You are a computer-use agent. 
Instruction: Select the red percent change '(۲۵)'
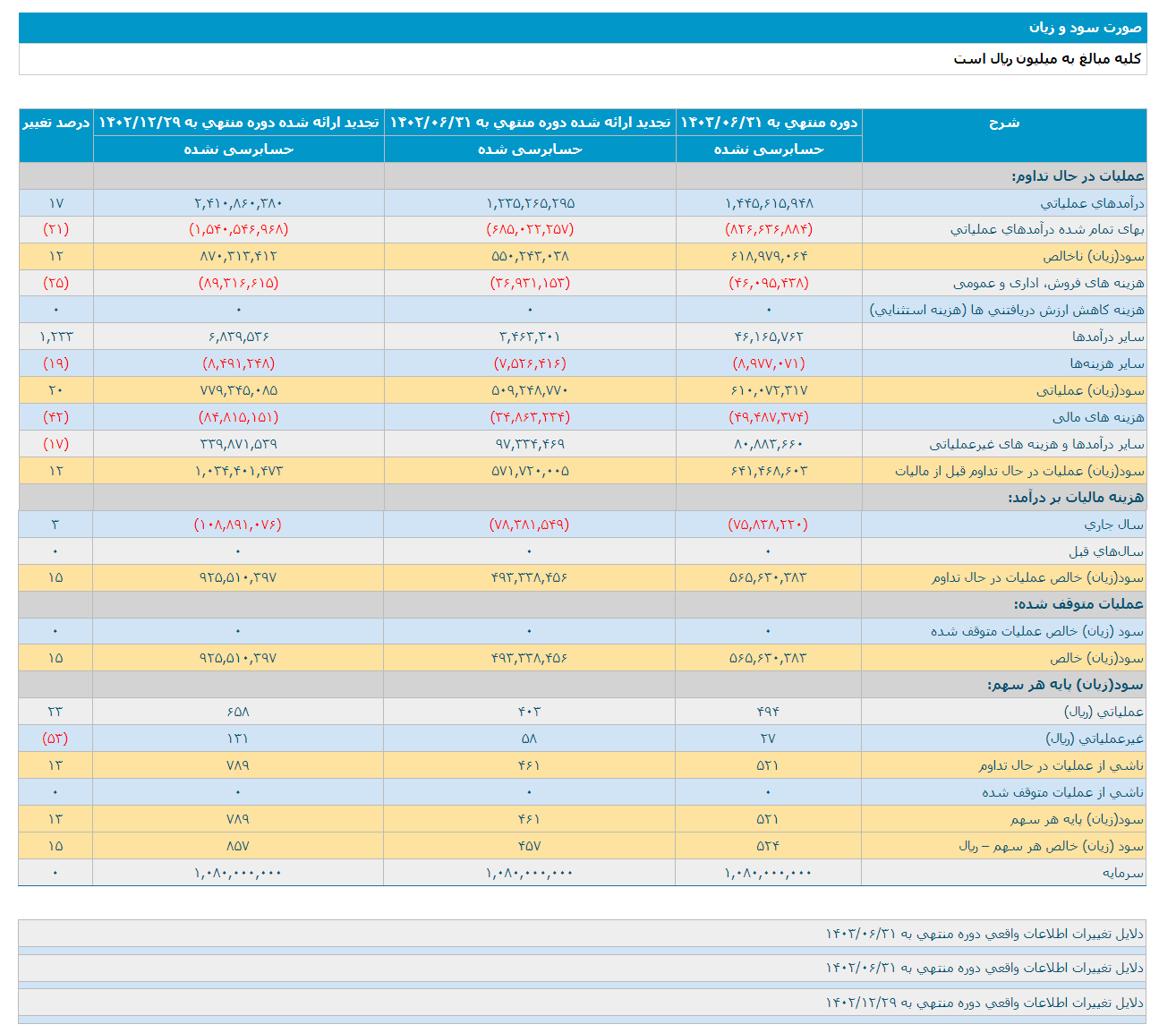[x=55, y=284]
